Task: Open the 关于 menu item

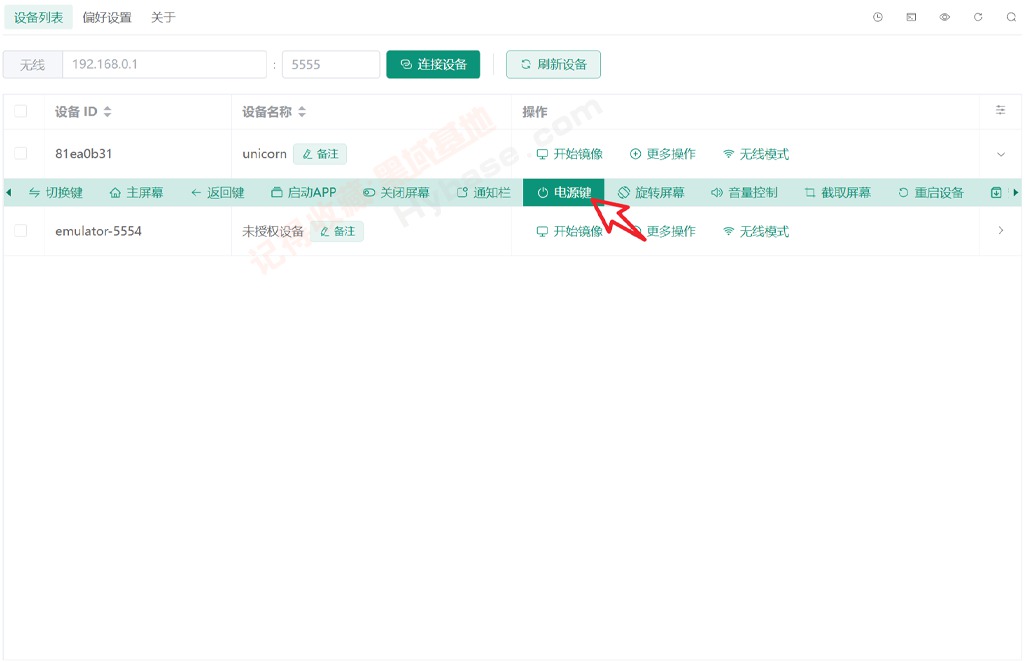Action: [x=162, y=17]
